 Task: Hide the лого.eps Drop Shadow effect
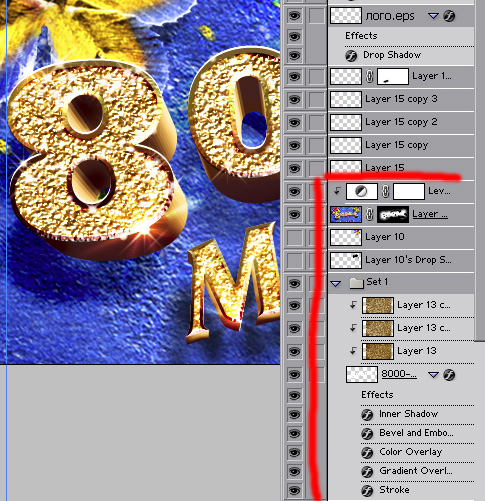294,55
